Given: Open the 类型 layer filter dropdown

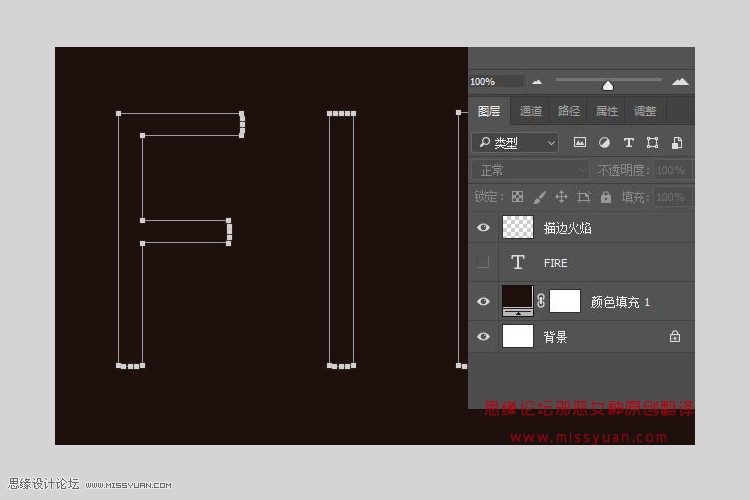Looking at the screenshot, I should 515,143.
